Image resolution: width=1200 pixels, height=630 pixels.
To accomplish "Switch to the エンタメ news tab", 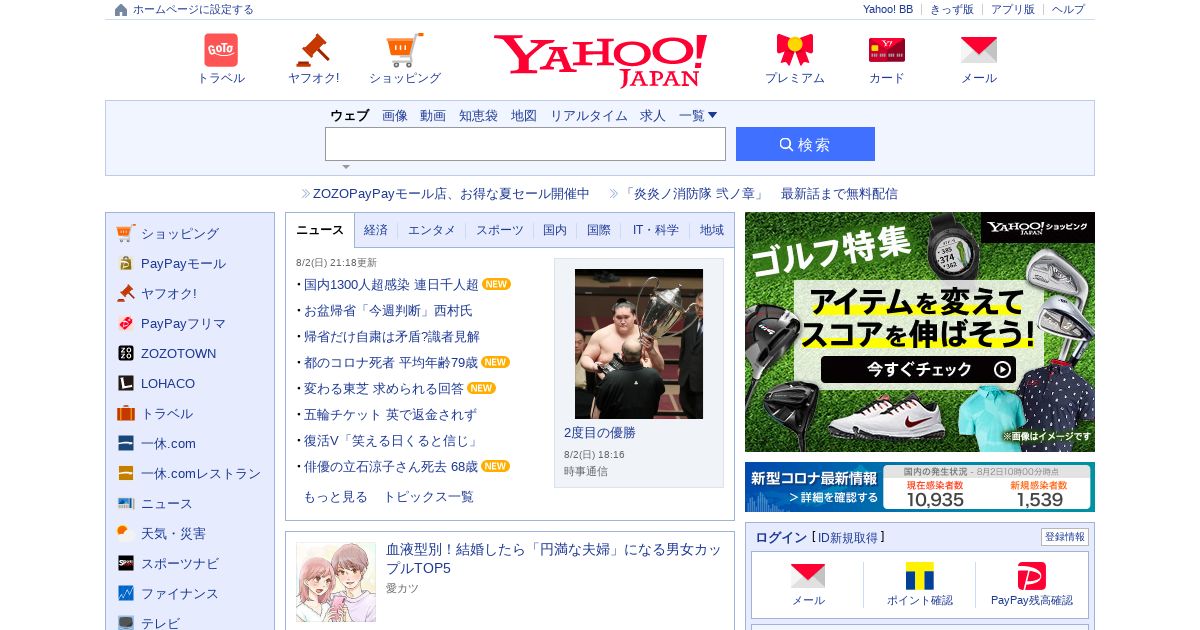I will 432,230.
